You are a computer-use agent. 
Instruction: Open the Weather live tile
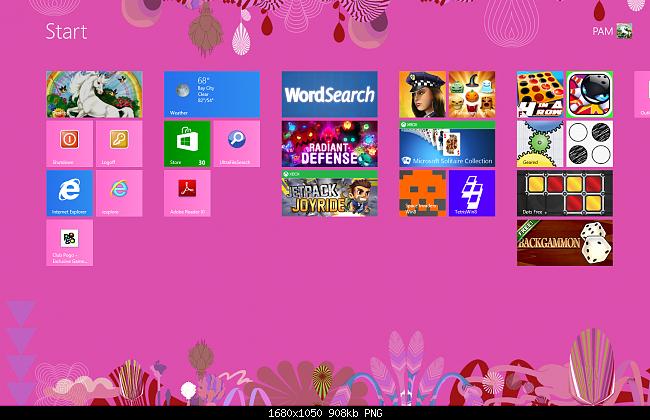coord(212,95)
